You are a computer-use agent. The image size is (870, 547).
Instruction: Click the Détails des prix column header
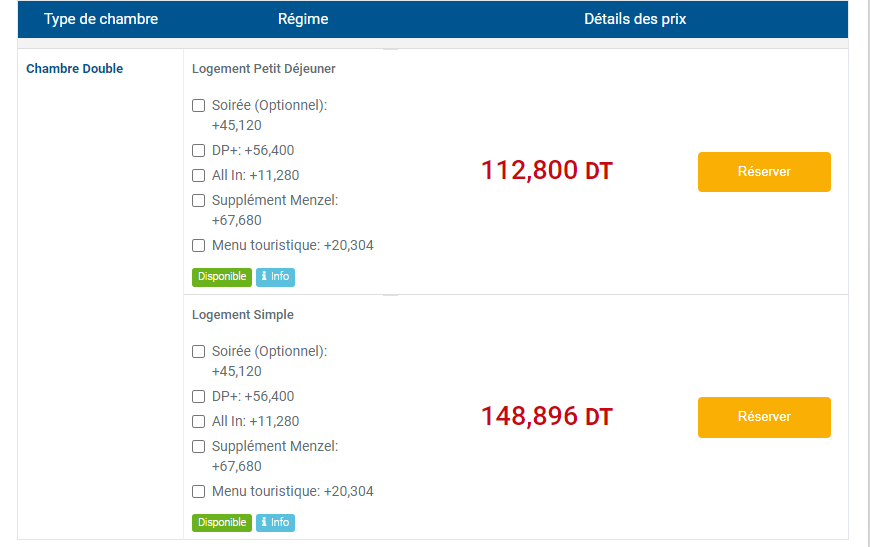[x=635, y=19]
